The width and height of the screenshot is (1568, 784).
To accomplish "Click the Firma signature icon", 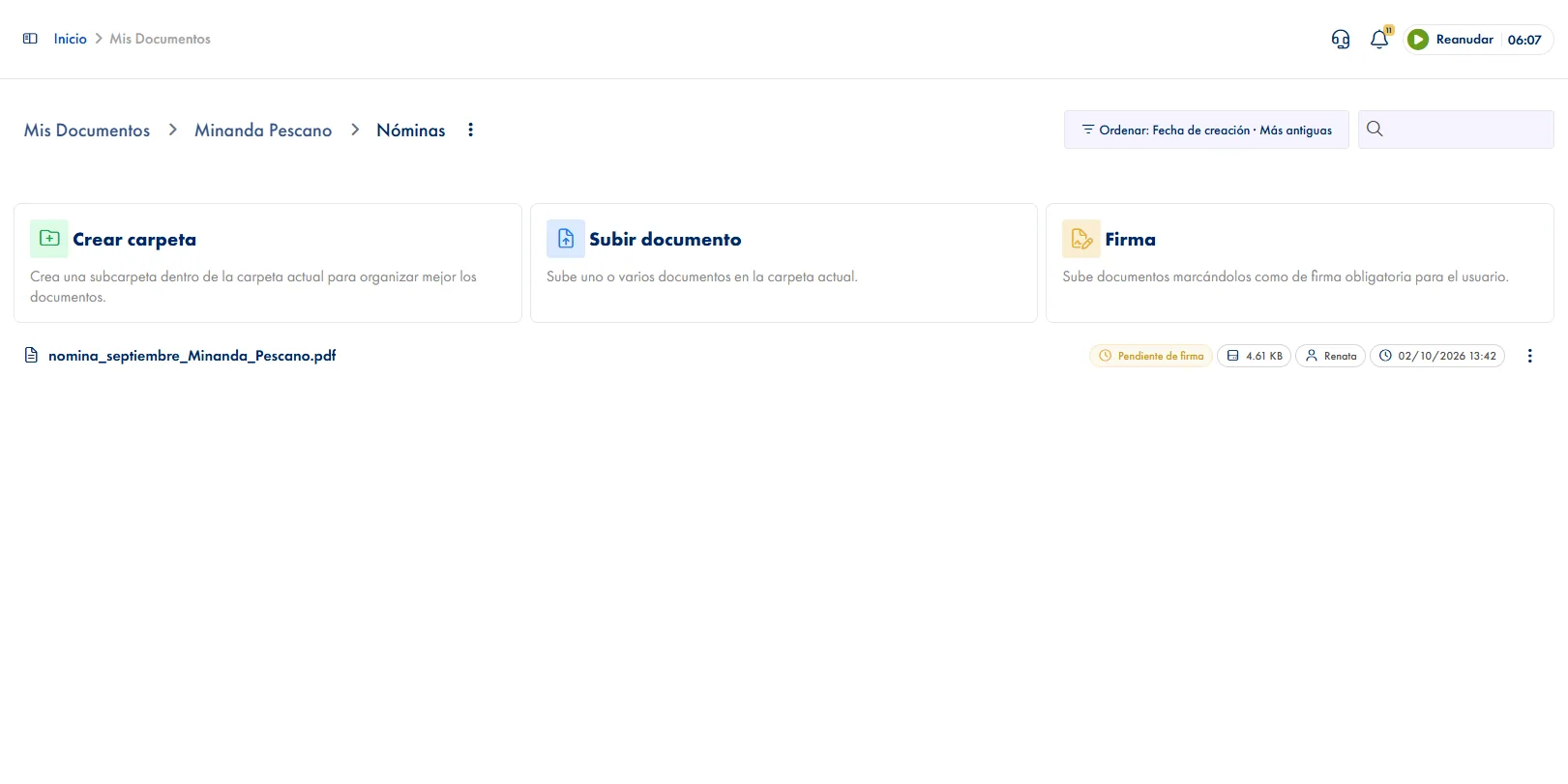I will pos(1081,239).
